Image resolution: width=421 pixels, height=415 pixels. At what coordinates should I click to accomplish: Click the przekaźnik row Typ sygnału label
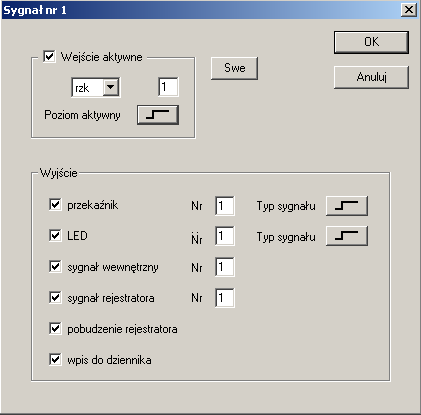coord(286,206)
